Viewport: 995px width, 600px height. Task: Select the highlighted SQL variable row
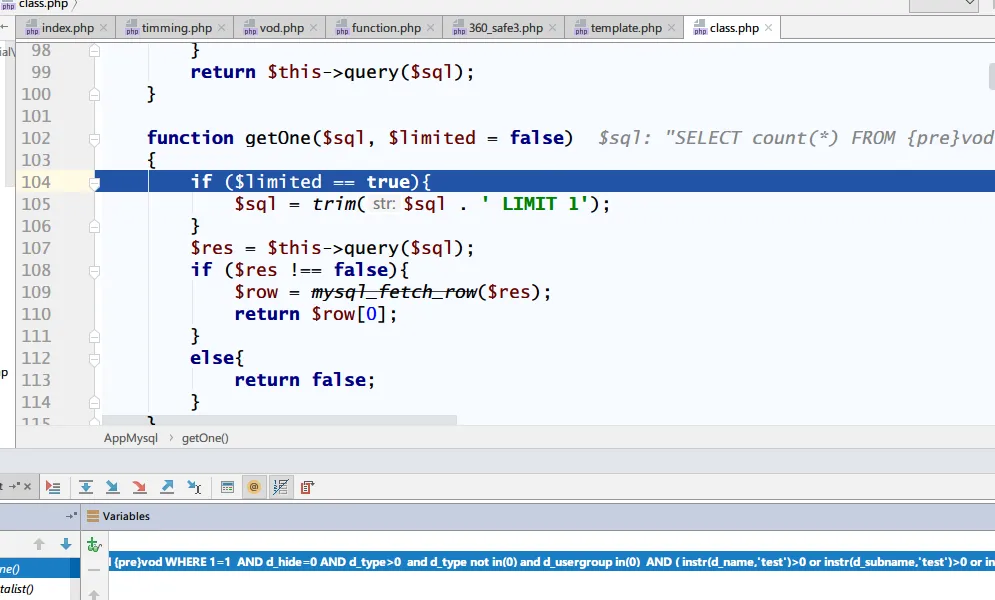[x=550, y=563]
